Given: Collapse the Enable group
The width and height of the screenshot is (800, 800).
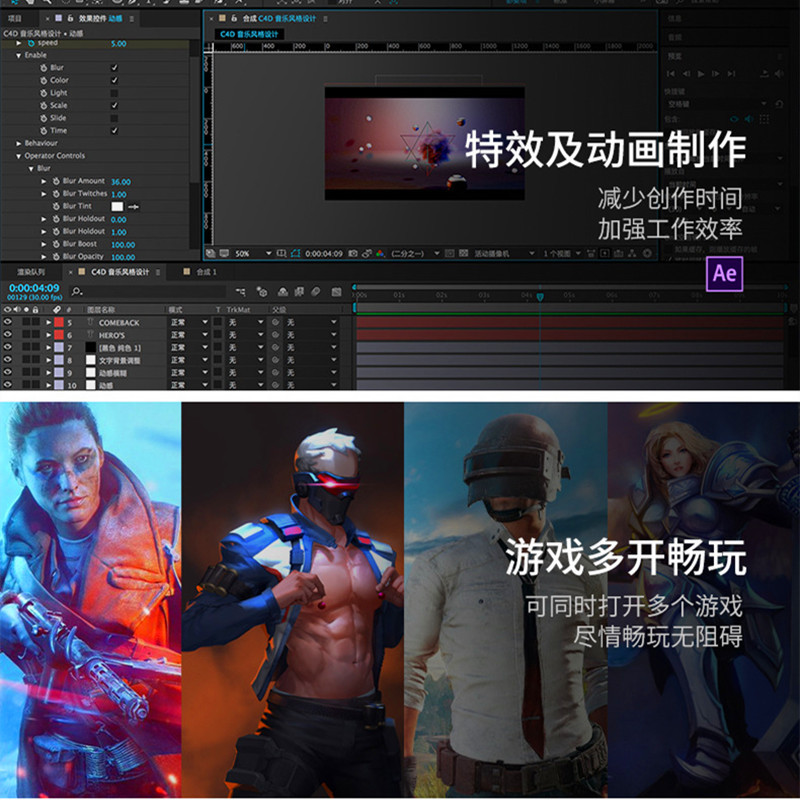Looking at the screenshot, I should click(x=18, y=55).
